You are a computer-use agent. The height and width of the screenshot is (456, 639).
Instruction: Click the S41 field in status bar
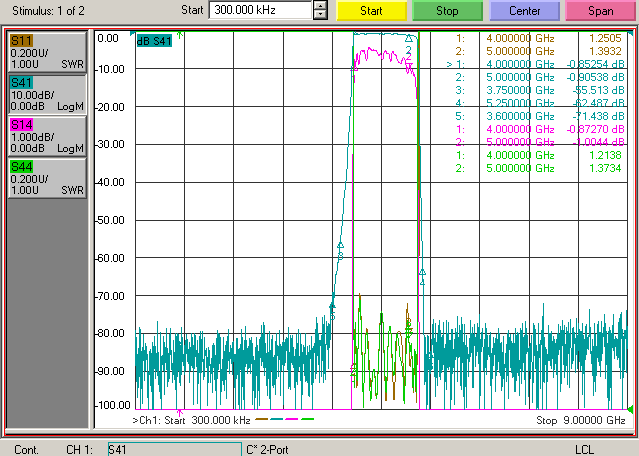pyautogui.click(x=175, y=449)
